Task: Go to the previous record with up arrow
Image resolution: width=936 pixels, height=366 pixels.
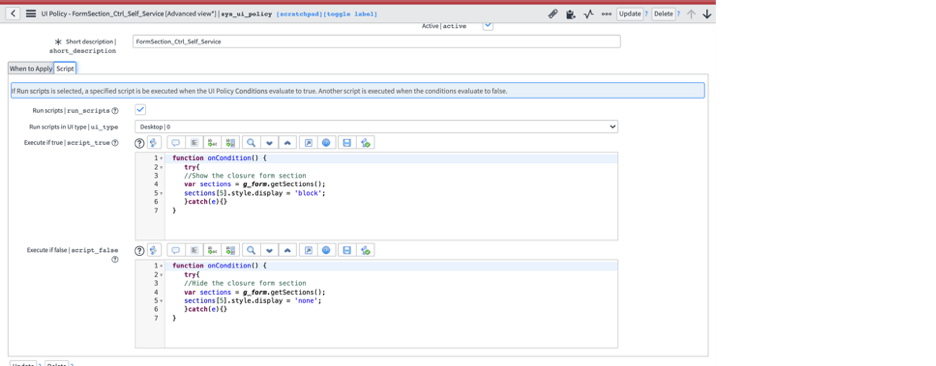Action: click(691, 14)
